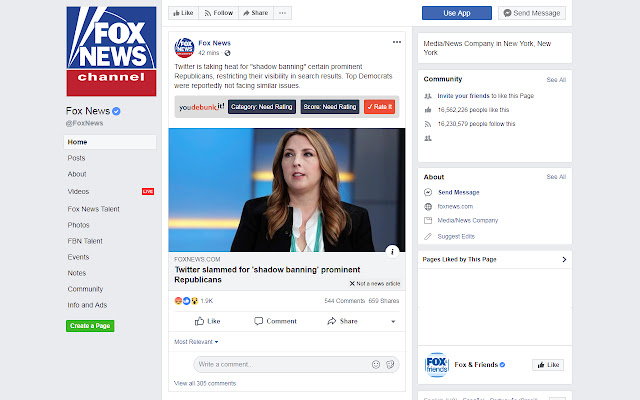
Task: Click View all 305 comments link
Action: point(205,383)
